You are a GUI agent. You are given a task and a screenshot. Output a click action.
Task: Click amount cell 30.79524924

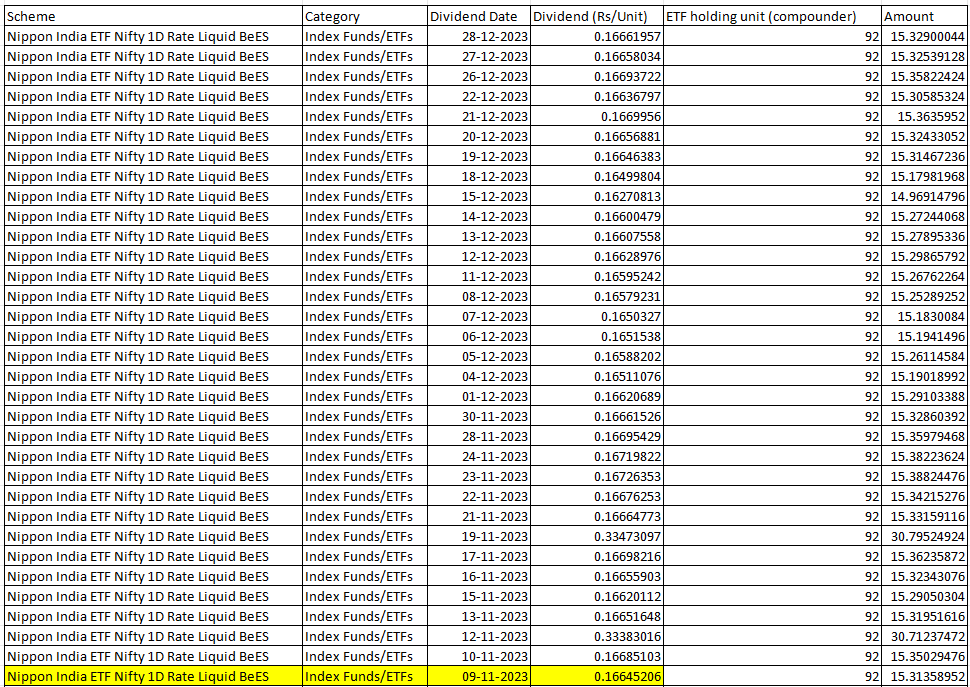pos(924,536)
